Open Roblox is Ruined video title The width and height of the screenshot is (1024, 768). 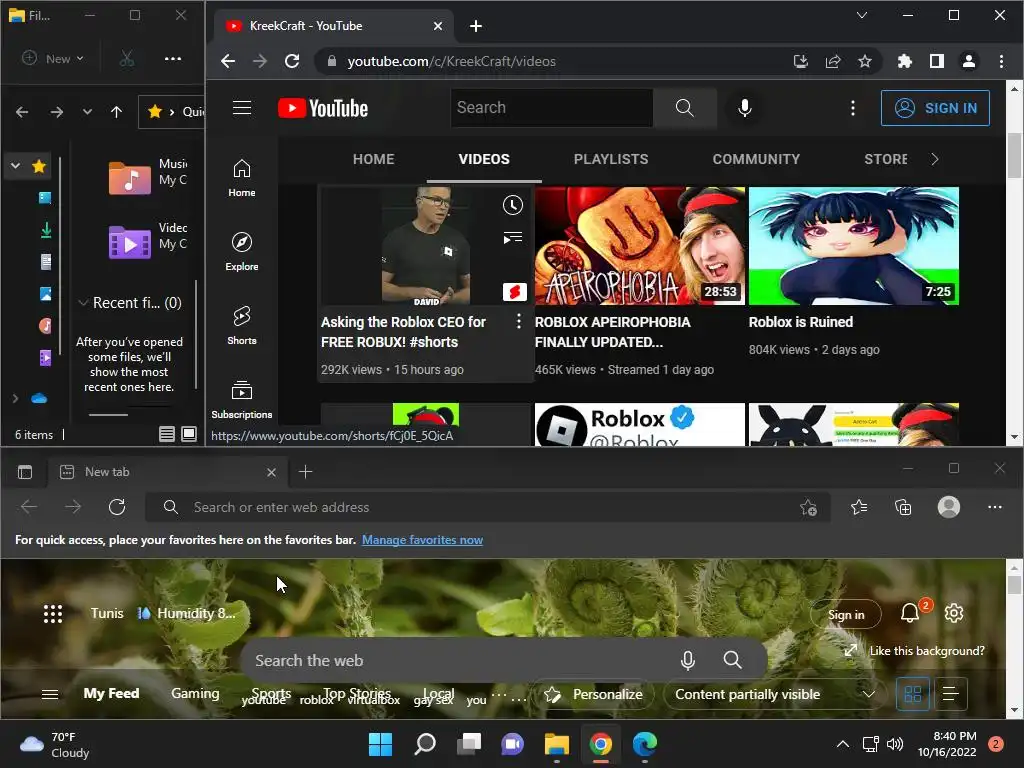801,322
